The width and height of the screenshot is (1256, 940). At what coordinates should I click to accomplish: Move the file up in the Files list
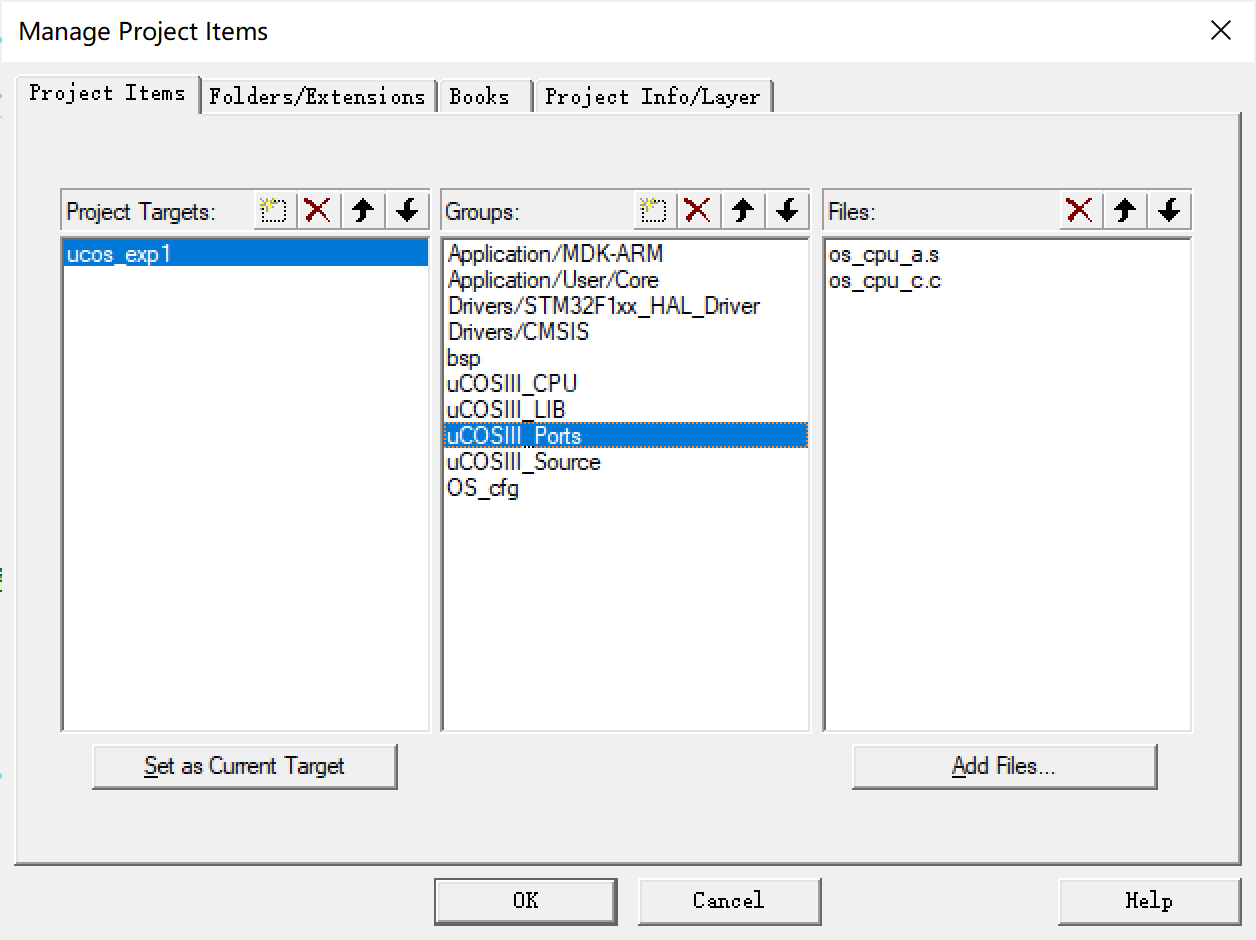(1123, 210)
